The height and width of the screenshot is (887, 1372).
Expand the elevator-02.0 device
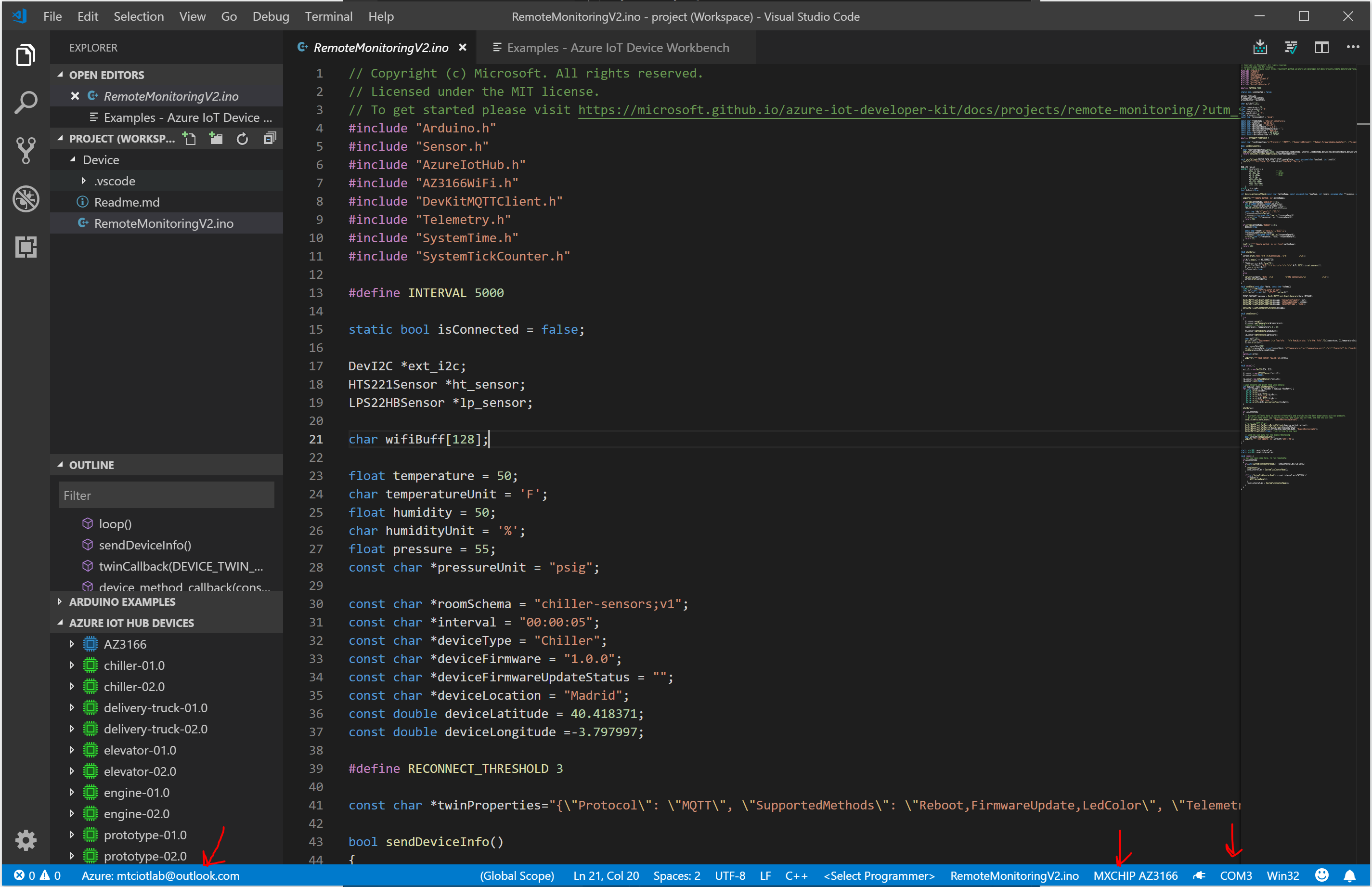coord(72,771)
